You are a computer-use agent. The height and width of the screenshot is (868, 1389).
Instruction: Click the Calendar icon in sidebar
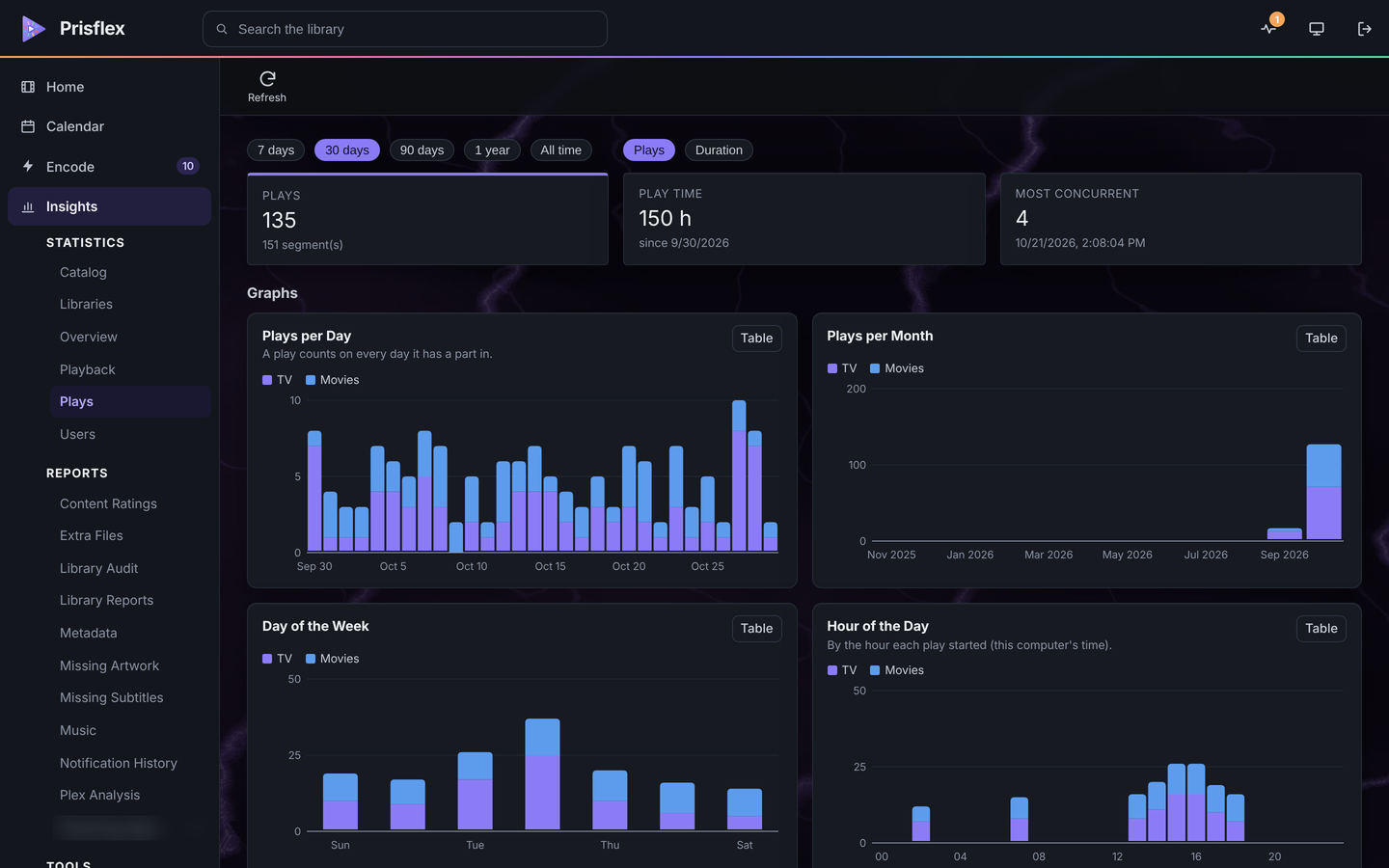point(28,126)
